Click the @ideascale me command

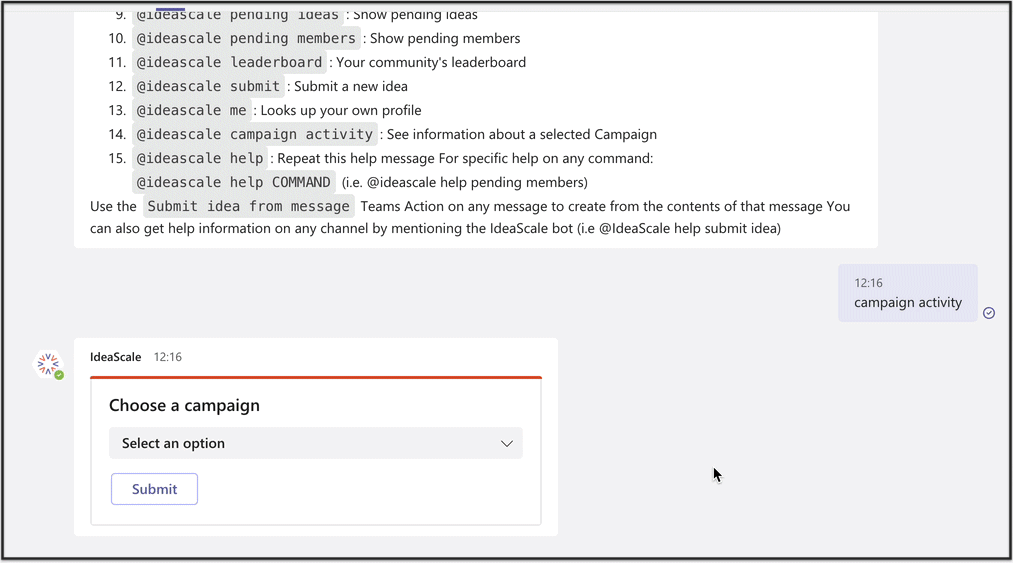[x=191, y=111]
